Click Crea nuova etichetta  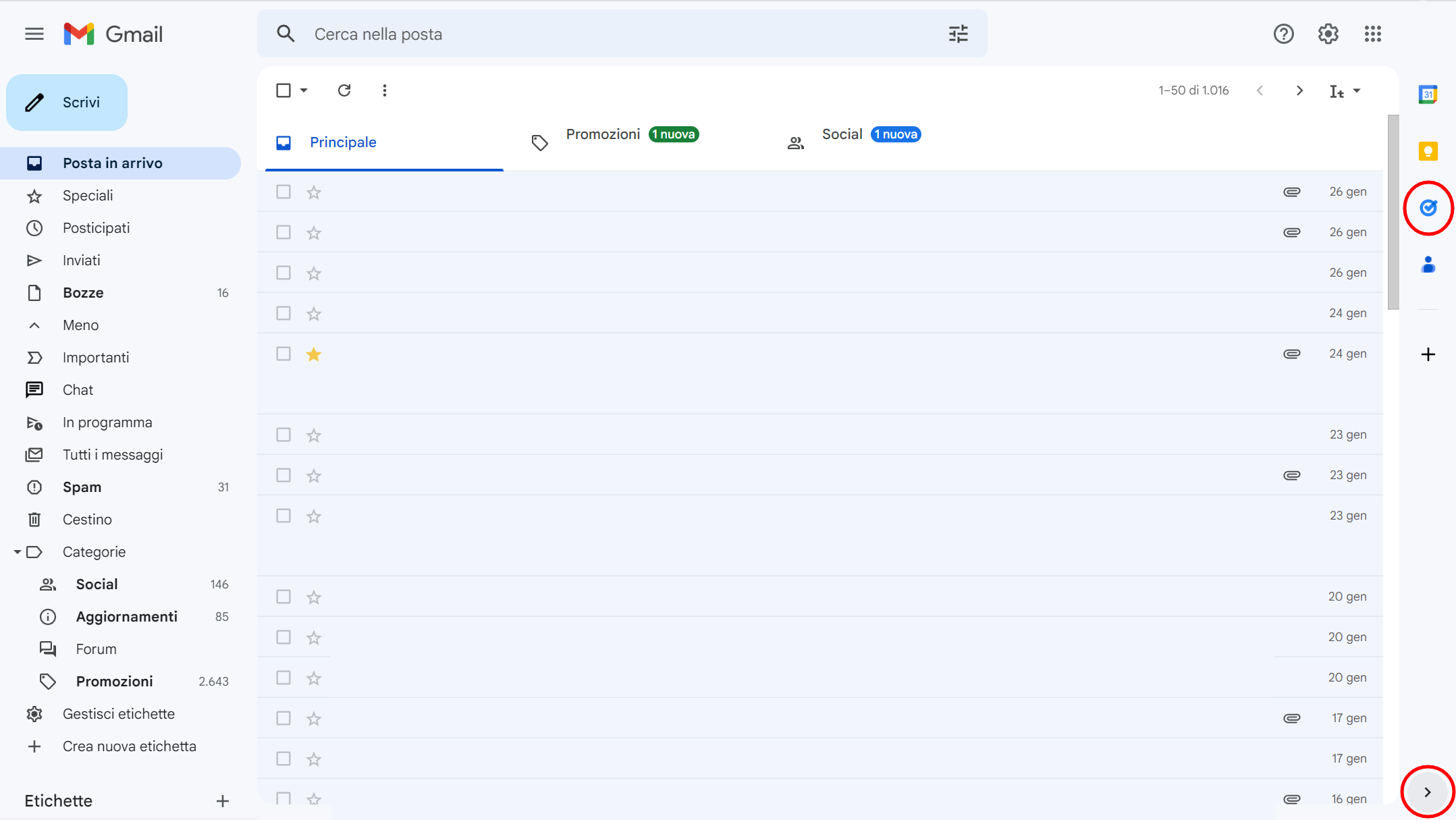tap(130, 746)
